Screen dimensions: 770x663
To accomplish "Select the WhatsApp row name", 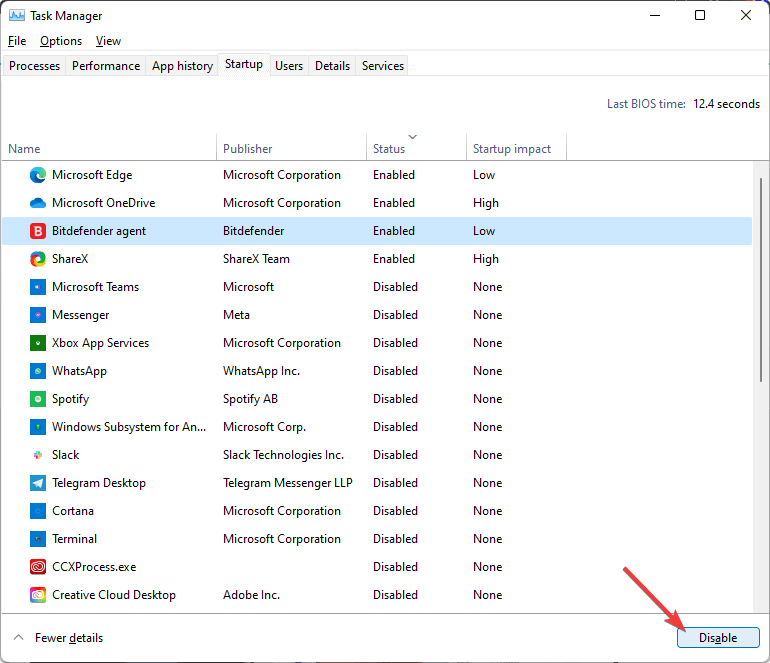I will click(80, 371).
